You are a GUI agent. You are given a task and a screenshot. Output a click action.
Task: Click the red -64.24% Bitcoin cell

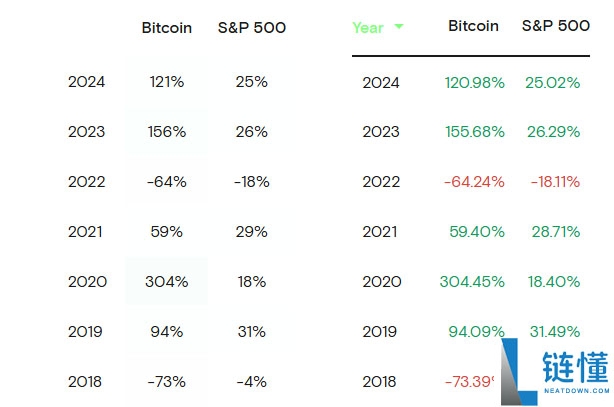pyautogui.click(x=472, y=182)
